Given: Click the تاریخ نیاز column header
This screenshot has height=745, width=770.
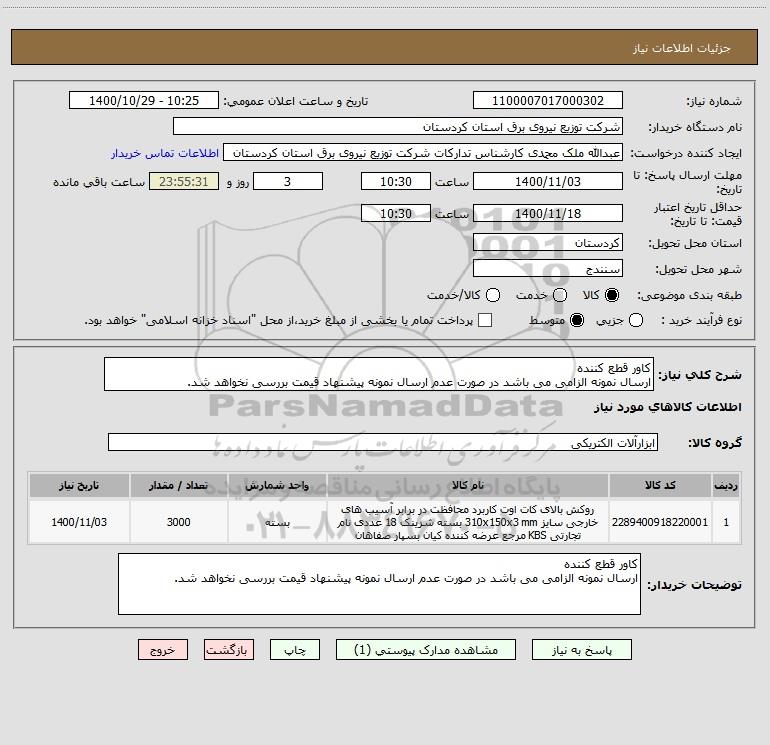Looking at the screenshot, I should click(79, 485).
